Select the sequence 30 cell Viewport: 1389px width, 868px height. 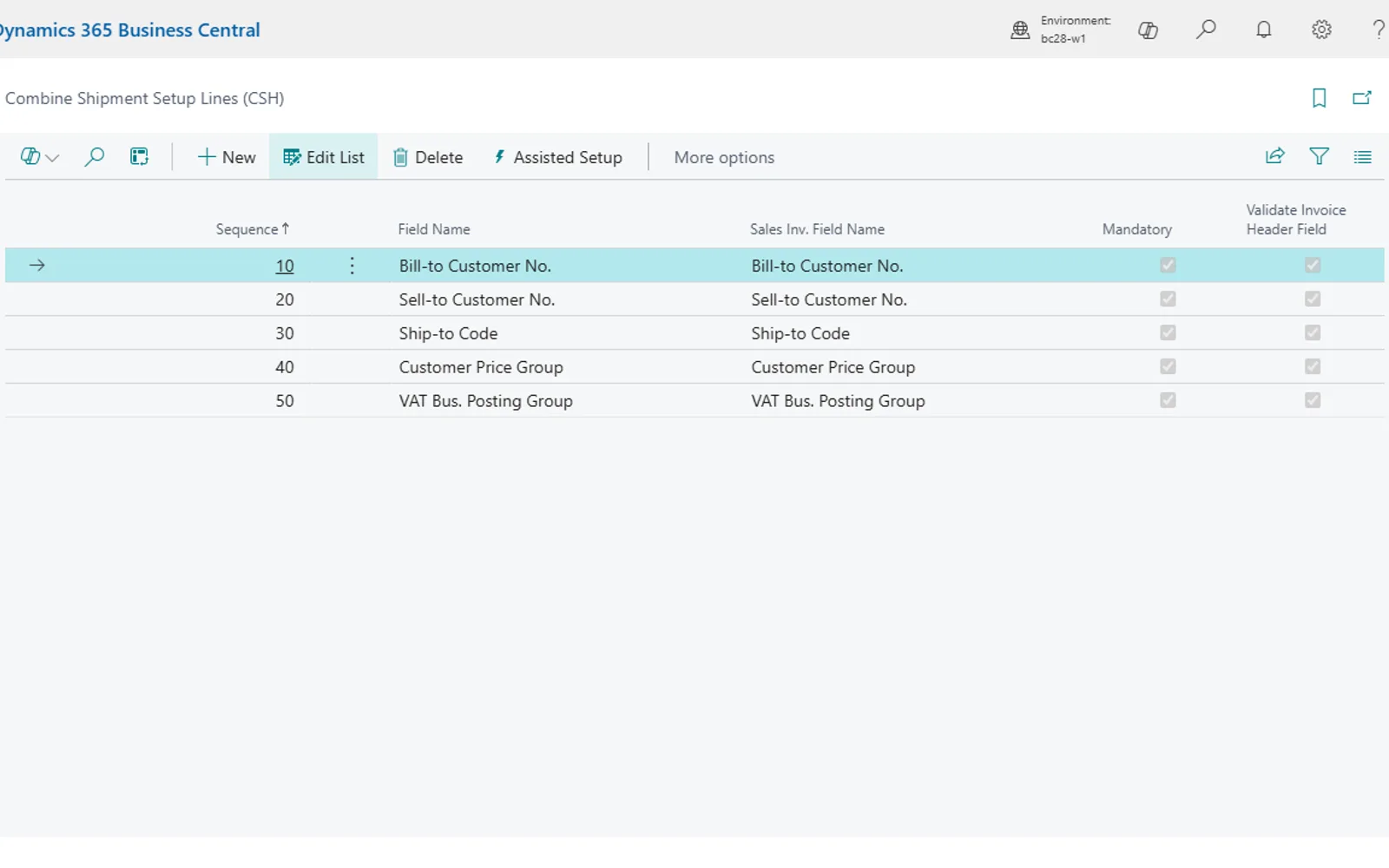pos(285,333)
